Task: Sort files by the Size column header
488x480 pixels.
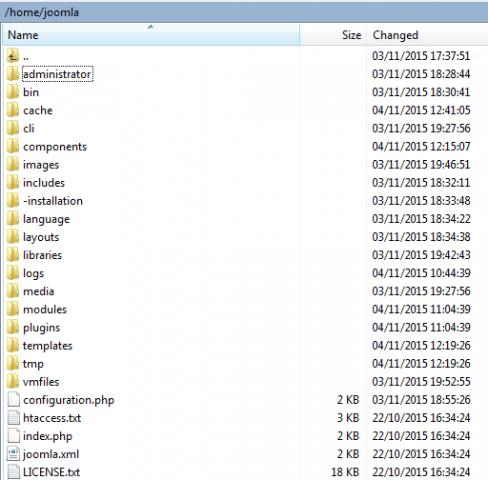Action: (333, 35)
